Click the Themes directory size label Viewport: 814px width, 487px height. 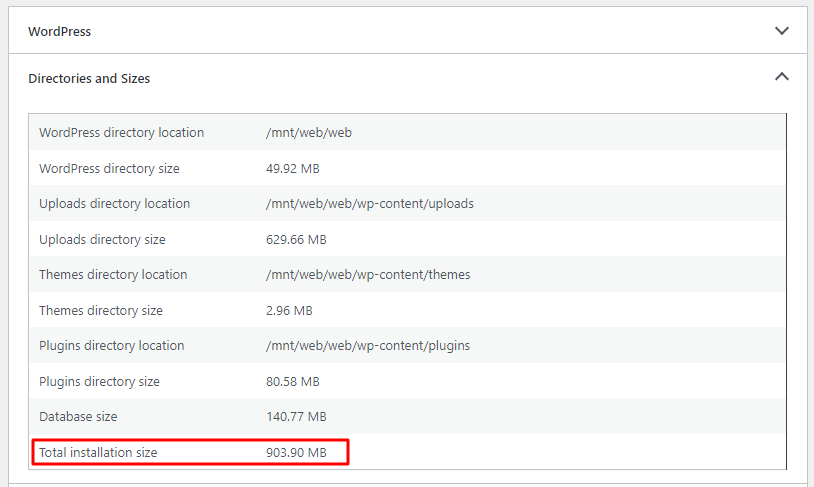[x=101, y=310]
